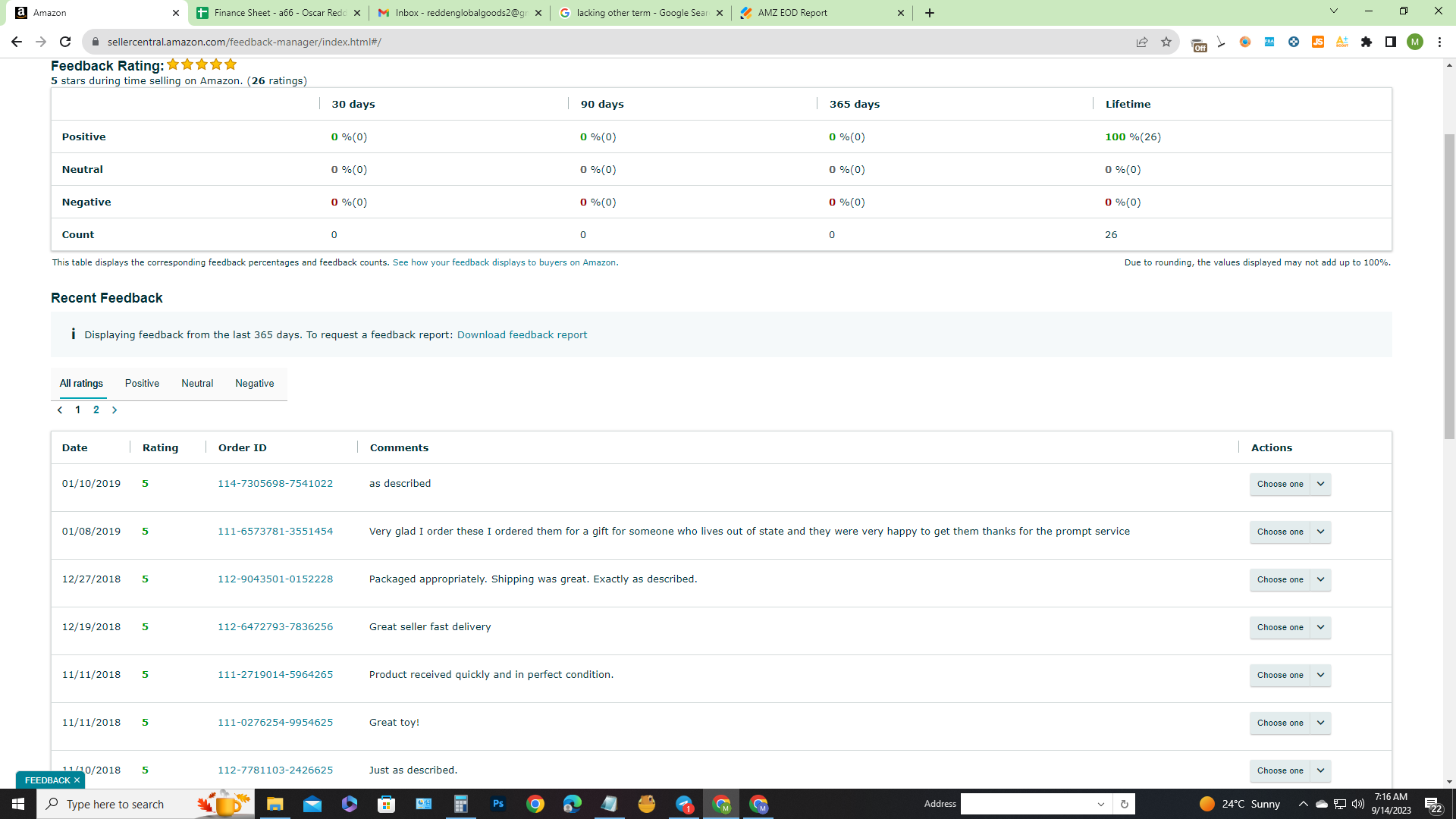
Task: Open share page icon in address bar
Action: [1142, 42]
